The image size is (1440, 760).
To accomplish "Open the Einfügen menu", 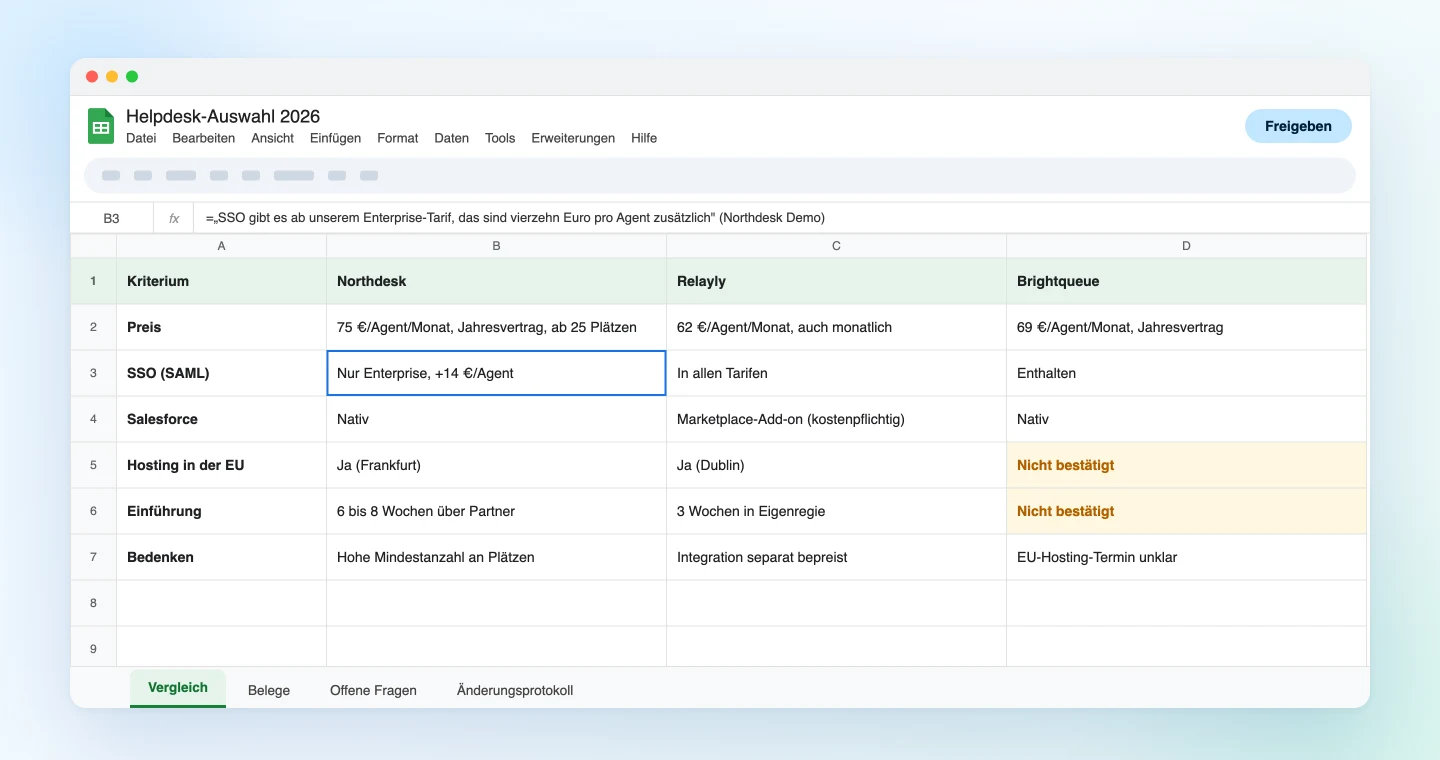I will pyautogui.click(x=335, y=138).
